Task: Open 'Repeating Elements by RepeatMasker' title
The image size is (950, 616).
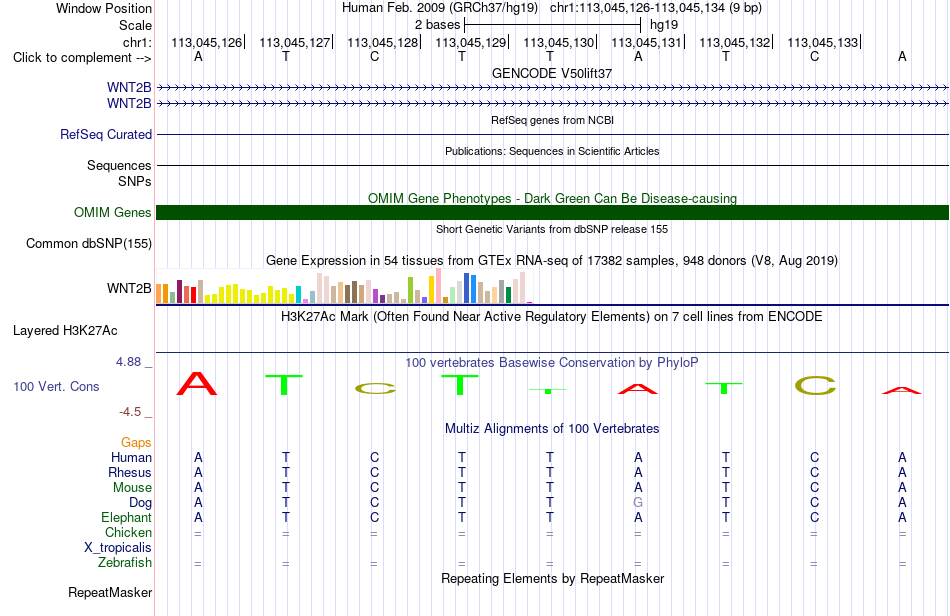Action: click(552, 578)
